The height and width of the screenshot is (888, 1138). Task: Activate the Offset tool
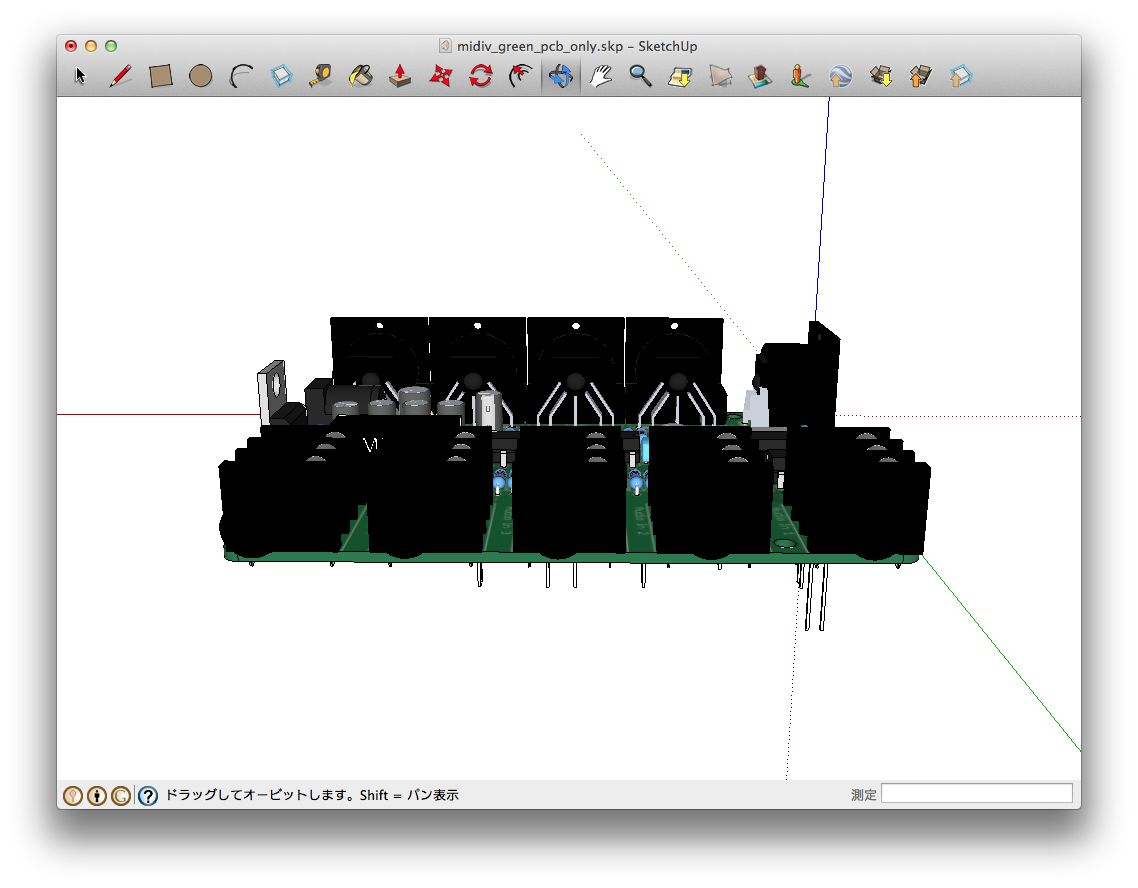pyautogui.click(x=521, y=76)
